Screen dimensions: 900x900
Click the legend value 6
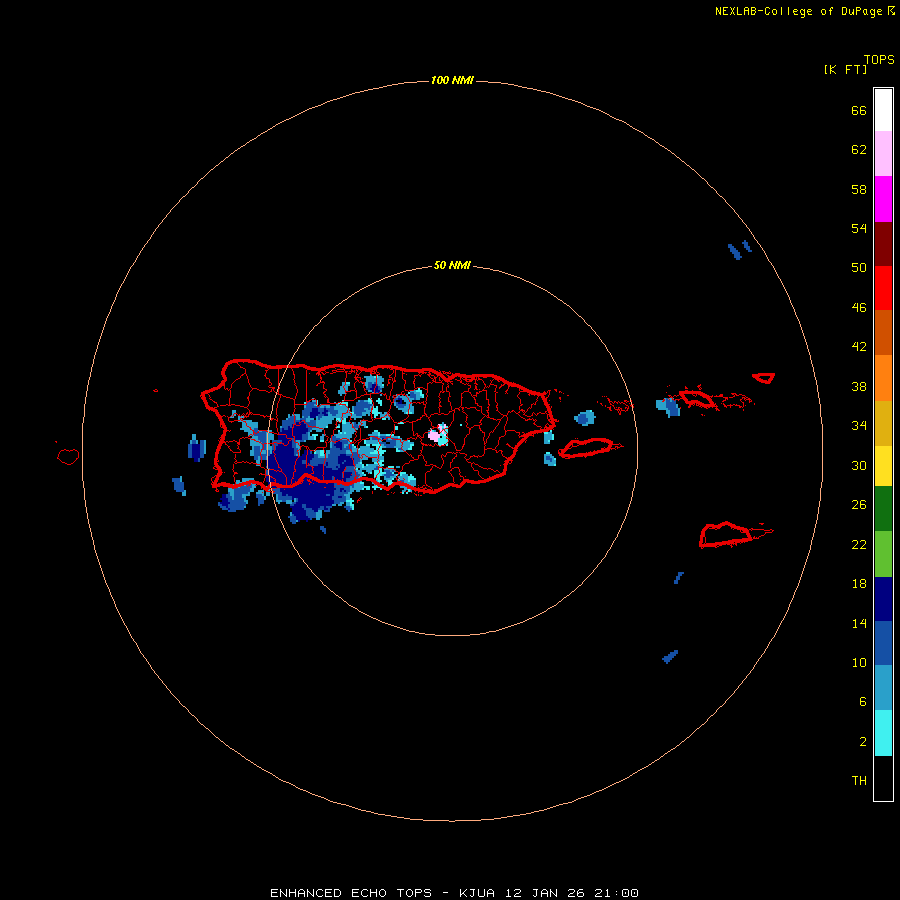tap(863, 701)
